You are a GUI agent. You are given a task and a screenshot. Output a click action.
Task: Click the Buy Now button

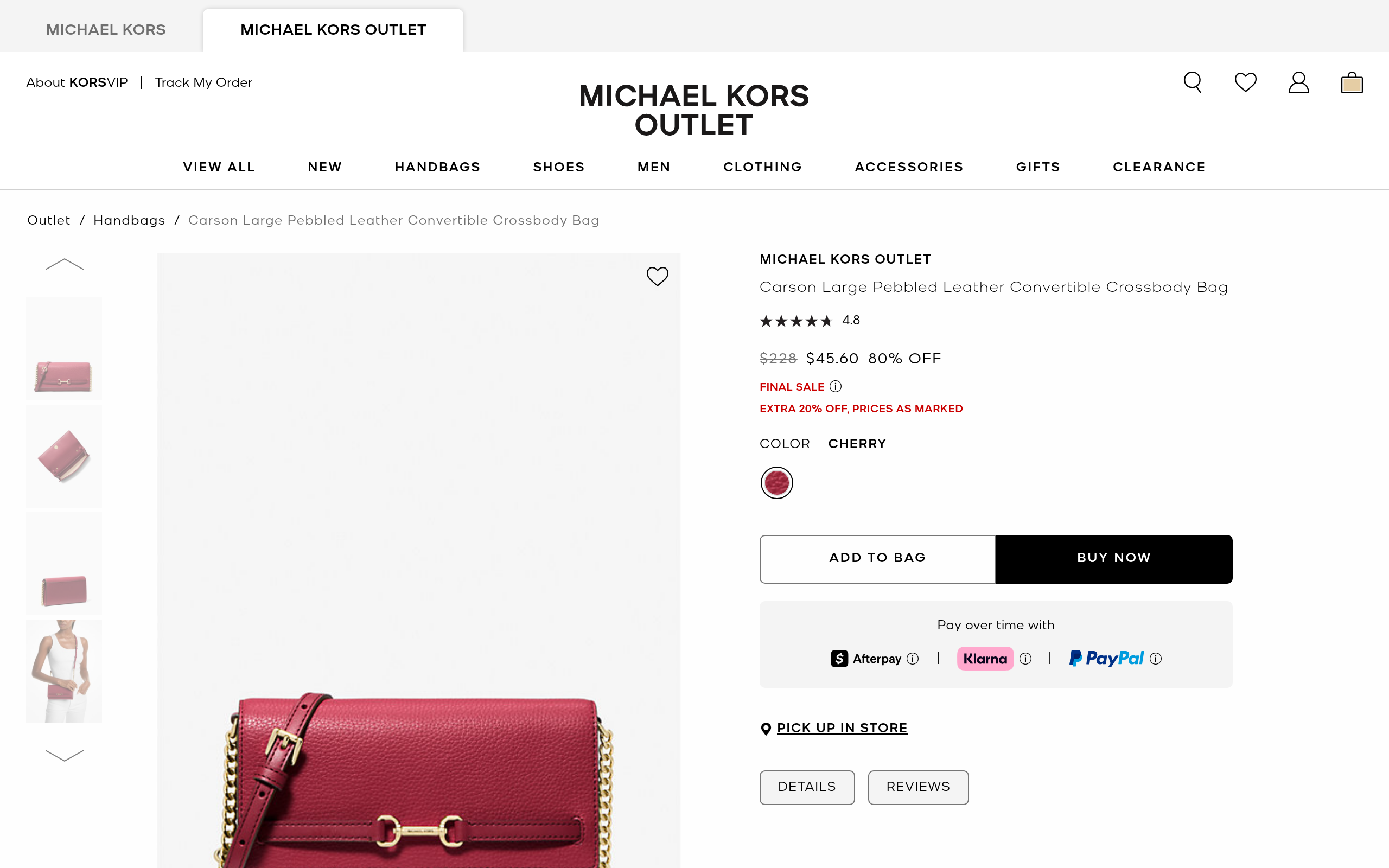coord(1113,559)
